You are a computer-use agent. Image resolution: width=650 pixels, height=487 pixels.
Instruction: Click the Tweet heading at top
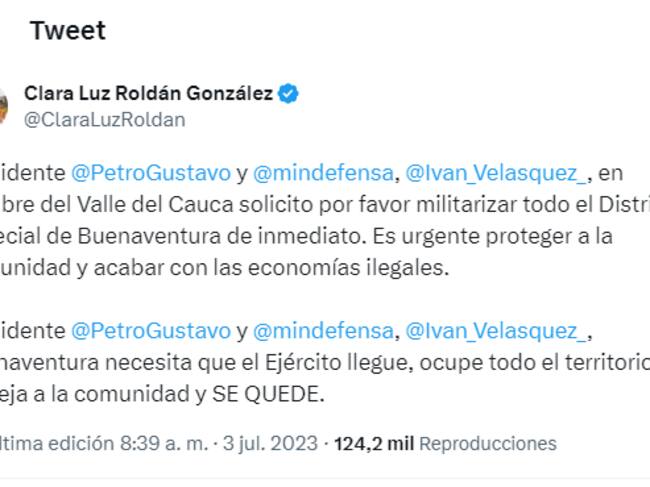[x=67, y=31]
